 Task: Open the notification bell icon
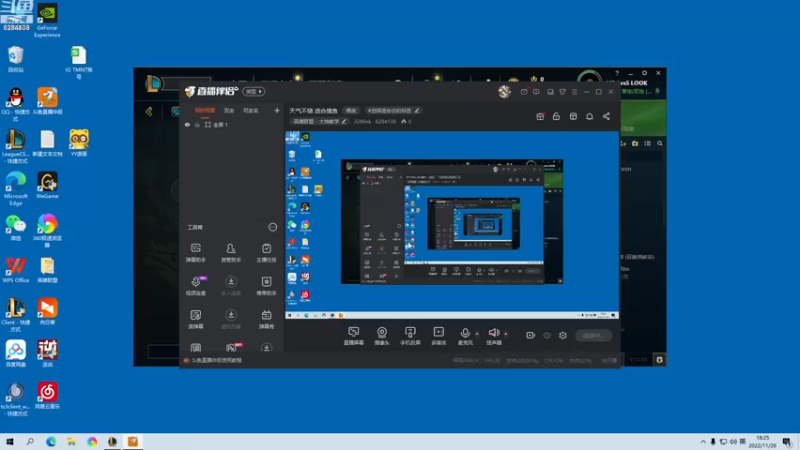[589, 116]
